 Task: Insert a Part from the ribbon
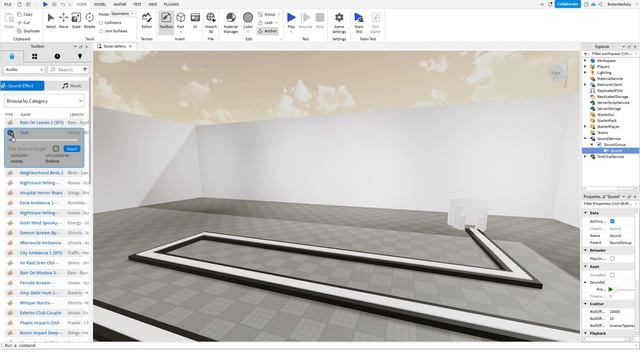[180, 20]
